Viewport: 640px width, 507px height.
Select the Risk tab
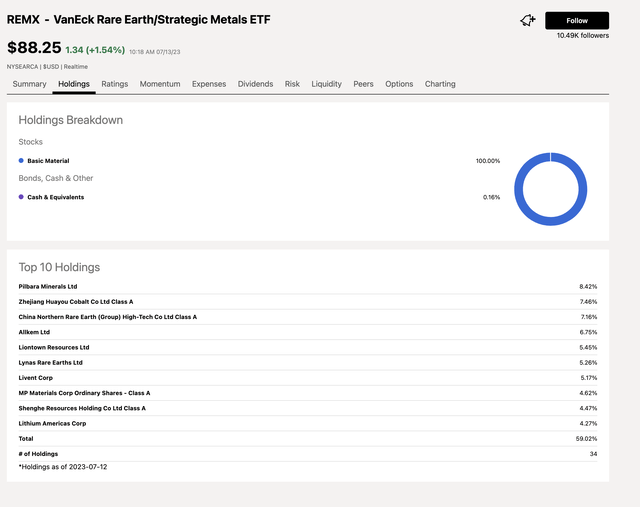[292, 84]
